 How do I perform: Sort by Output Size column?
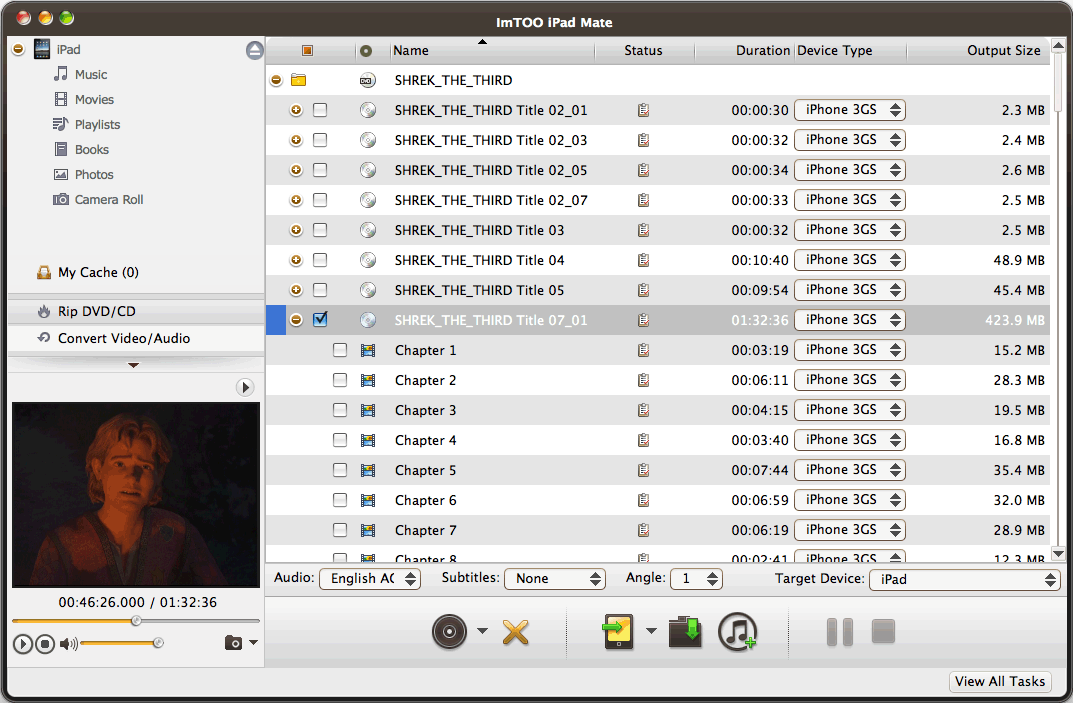(978, 51)
